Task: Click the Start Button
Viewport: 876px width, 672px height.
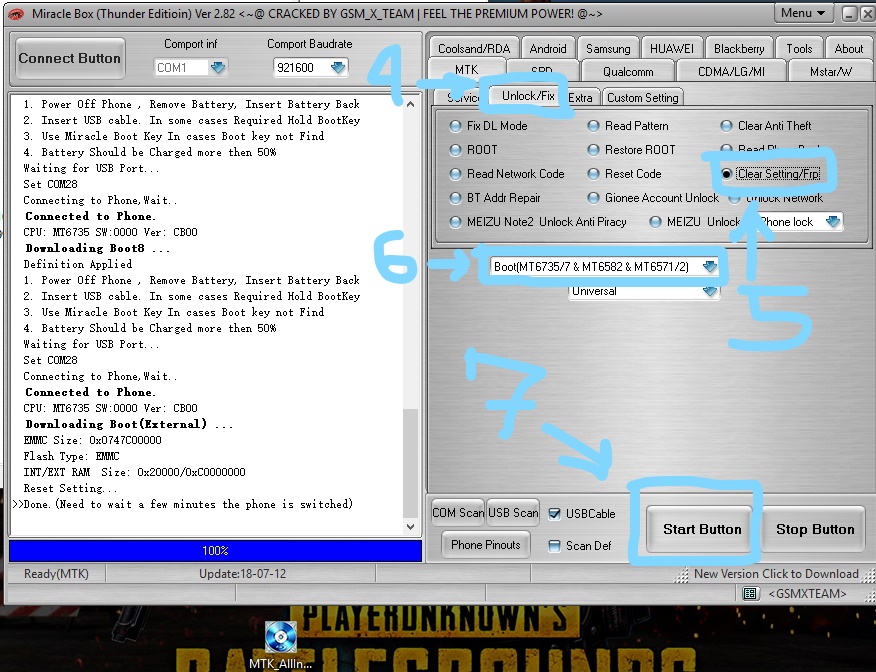Action: click(702, 529)
